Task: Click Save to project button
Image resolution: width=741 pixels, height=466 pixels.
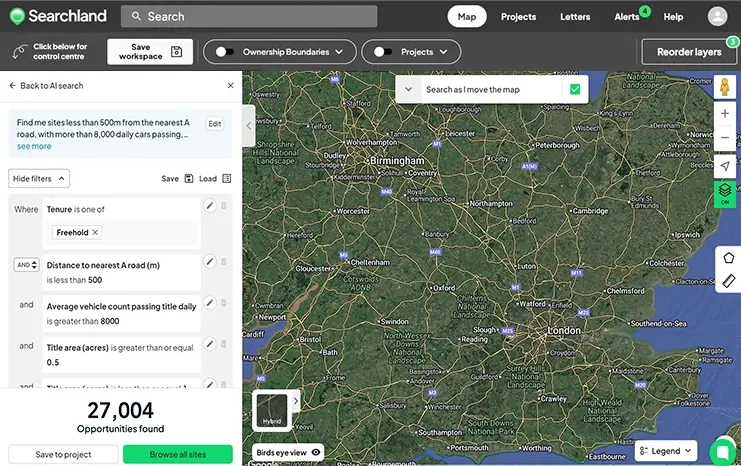Action: coord(63,454)
